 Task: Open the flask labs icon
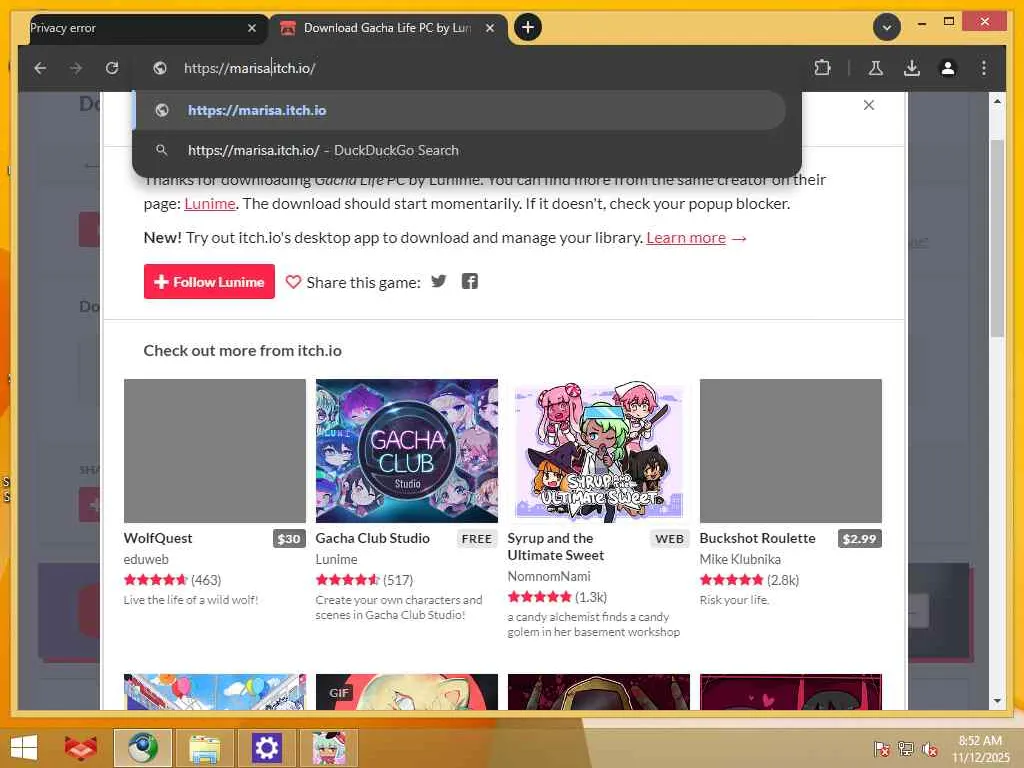[876, 68]
